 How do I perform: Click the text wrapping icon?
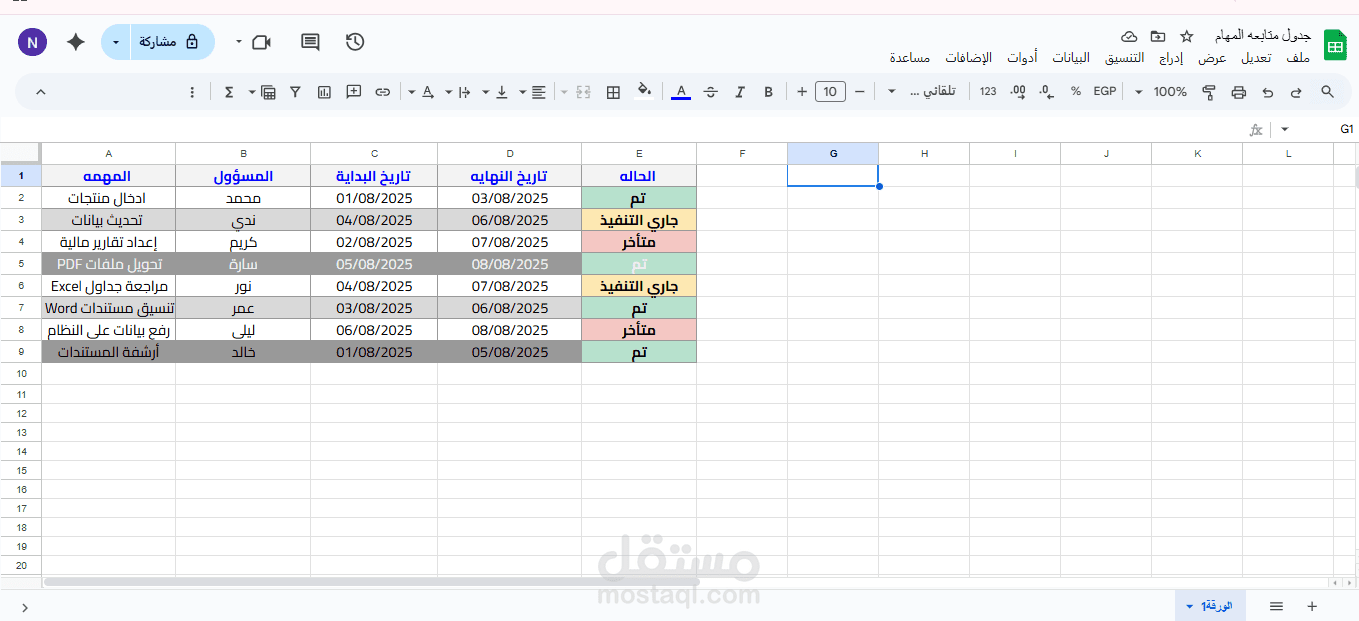465,92
